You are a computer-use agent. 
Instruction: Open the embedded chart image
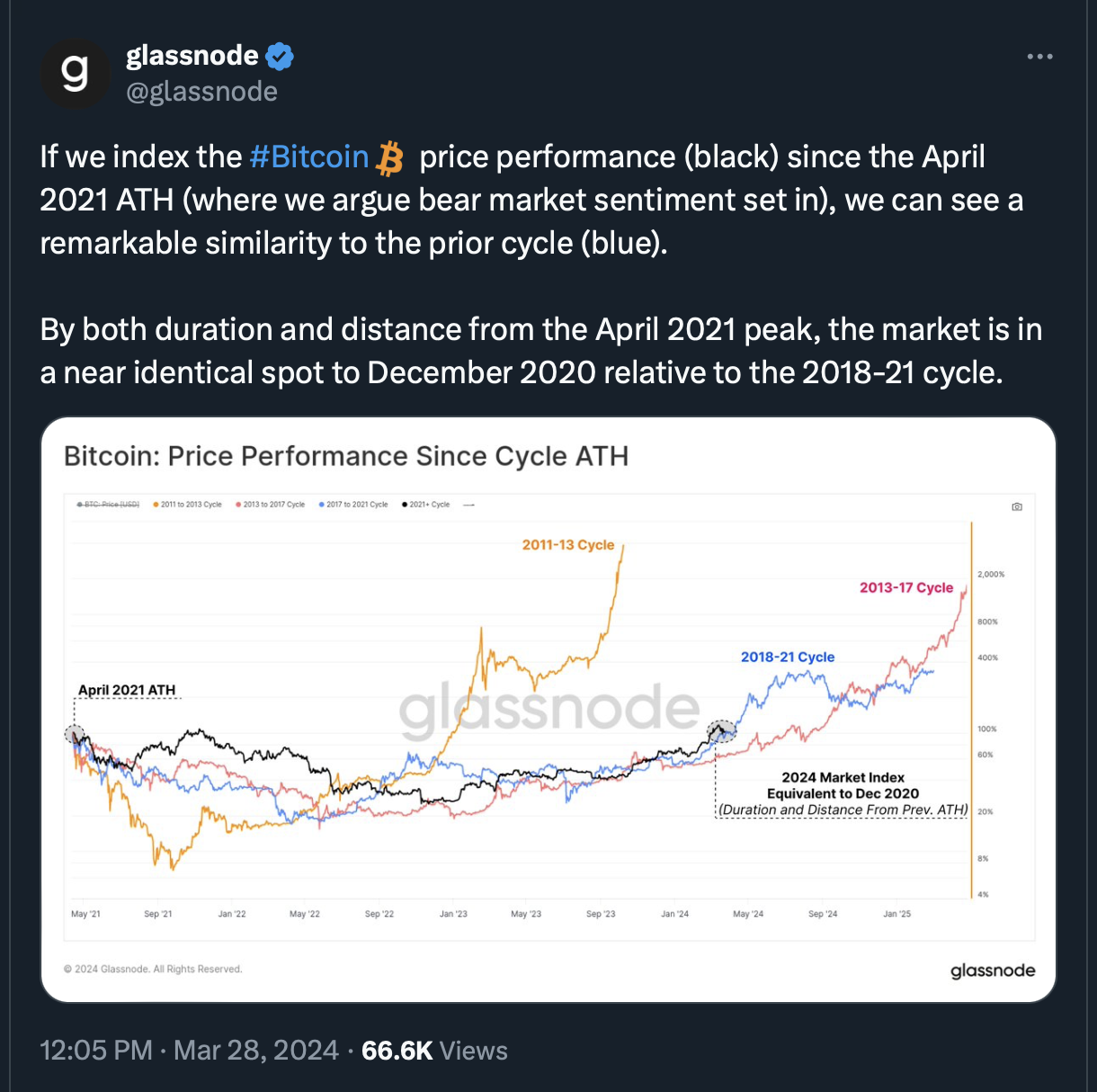point(548,710)
